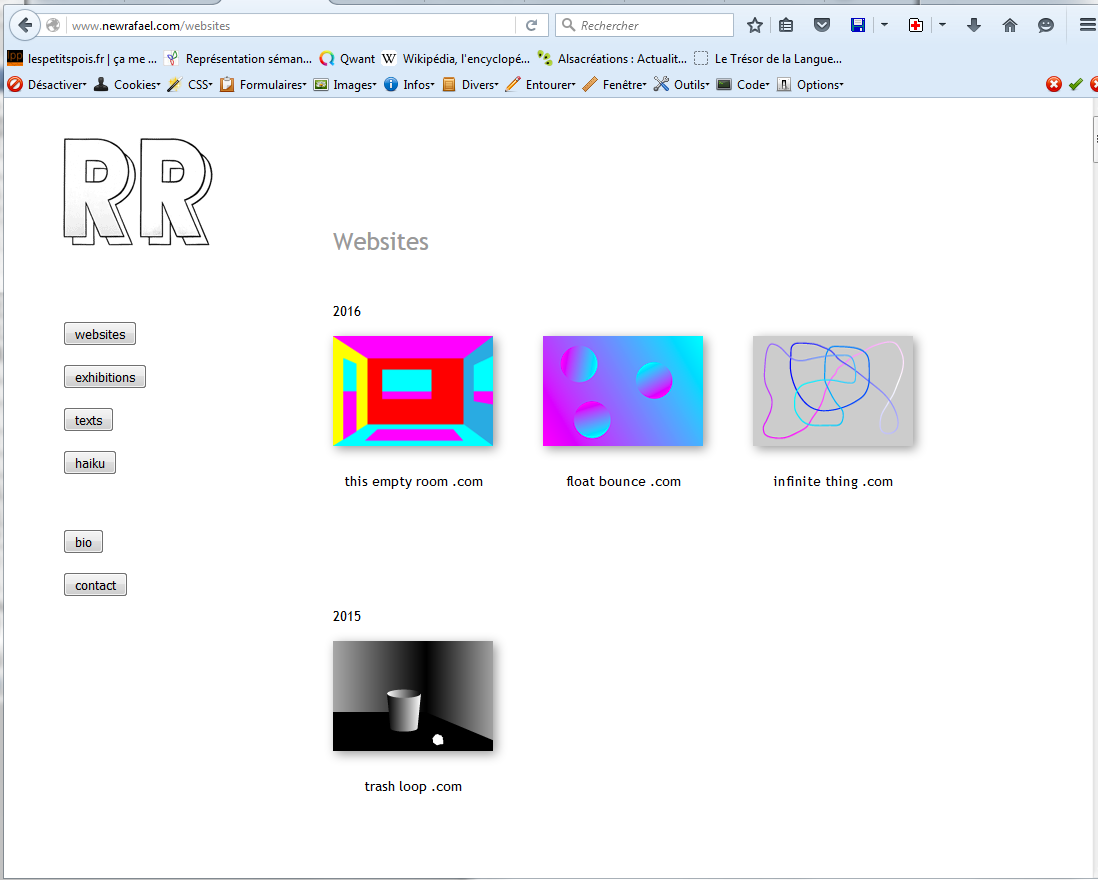Reload the page with the refresh icon
1098x880 pixels.
click(532, 25)
